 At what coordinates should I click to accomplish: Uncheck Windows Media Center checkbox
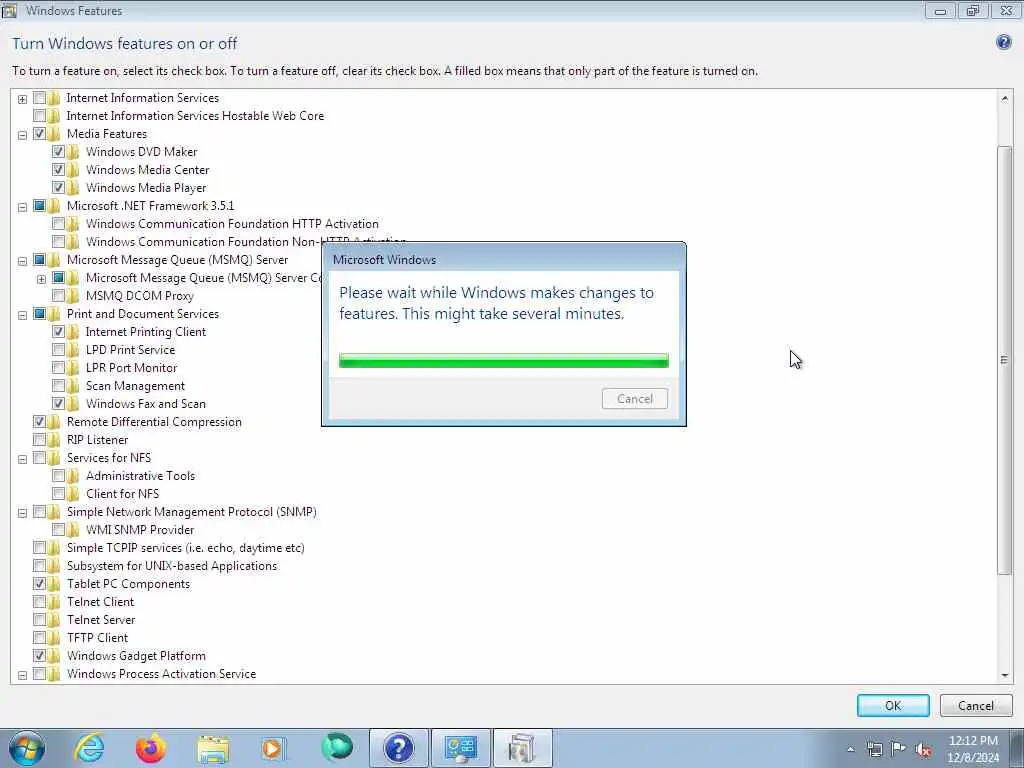58,170
